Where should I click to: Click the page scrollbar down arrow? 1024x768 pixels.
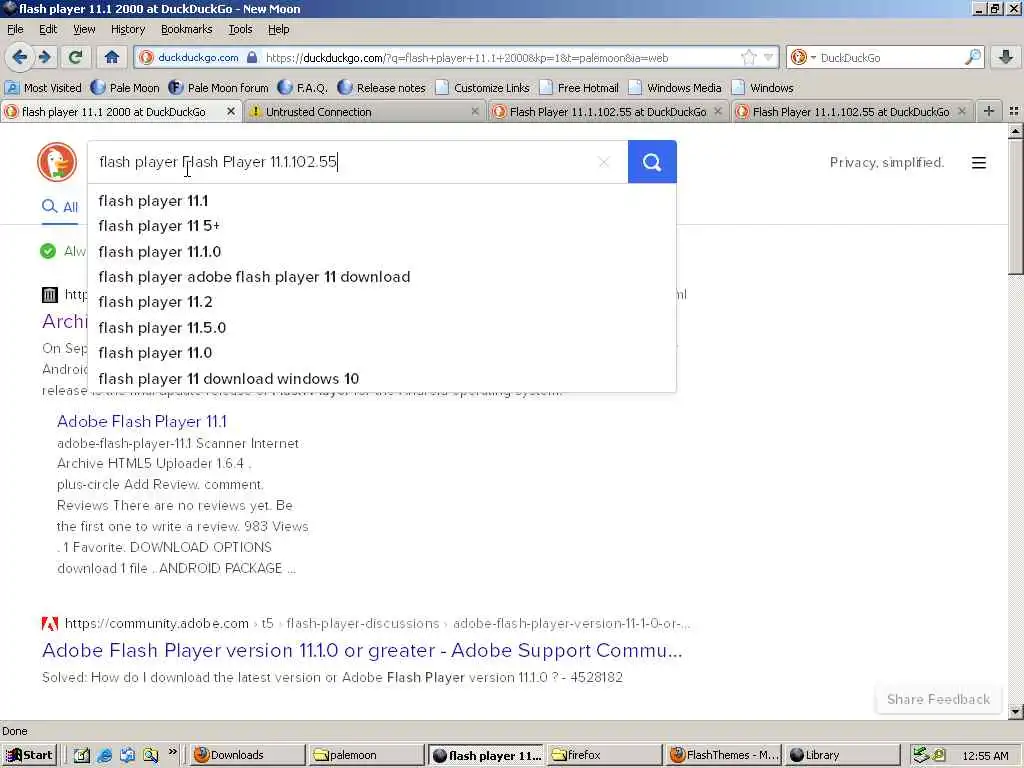(1016, 711)
